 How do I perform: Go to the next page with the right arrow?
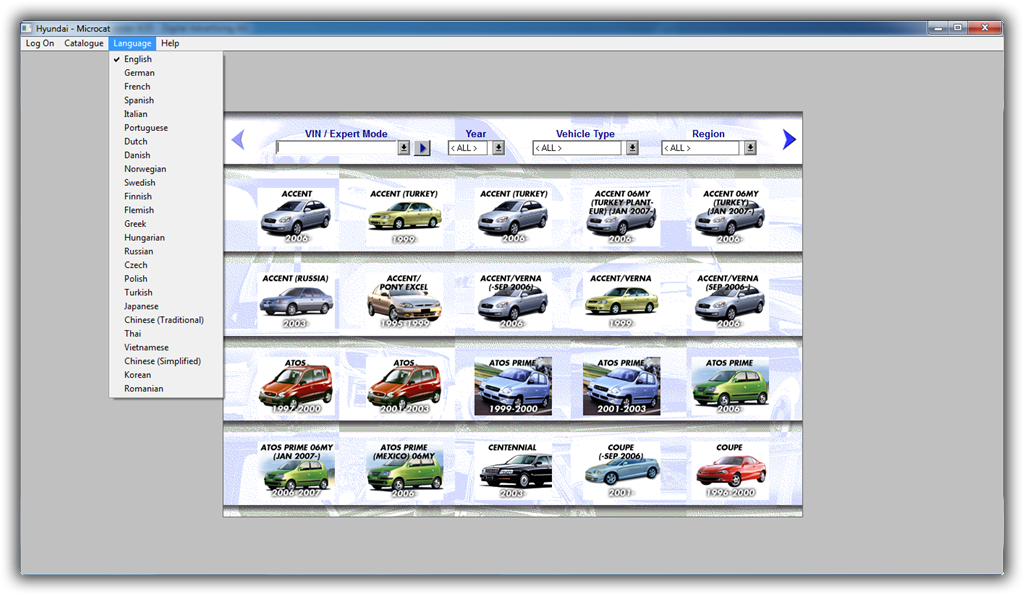point(789,139)
